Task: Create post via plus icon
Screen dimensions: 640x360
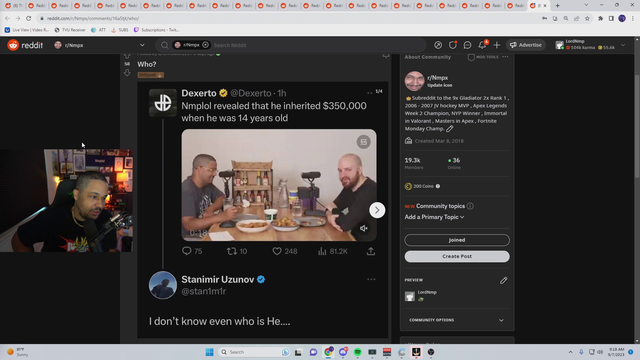Action: pyautogui.click(x=496, y=45)
